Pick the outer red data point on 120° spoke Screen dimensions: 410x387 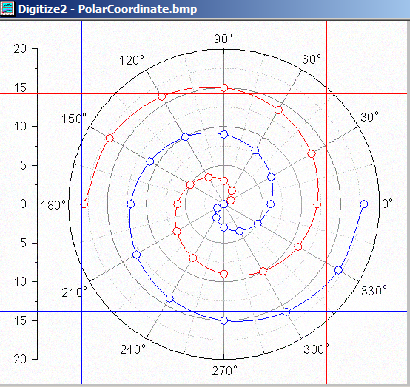coord(162,97)
